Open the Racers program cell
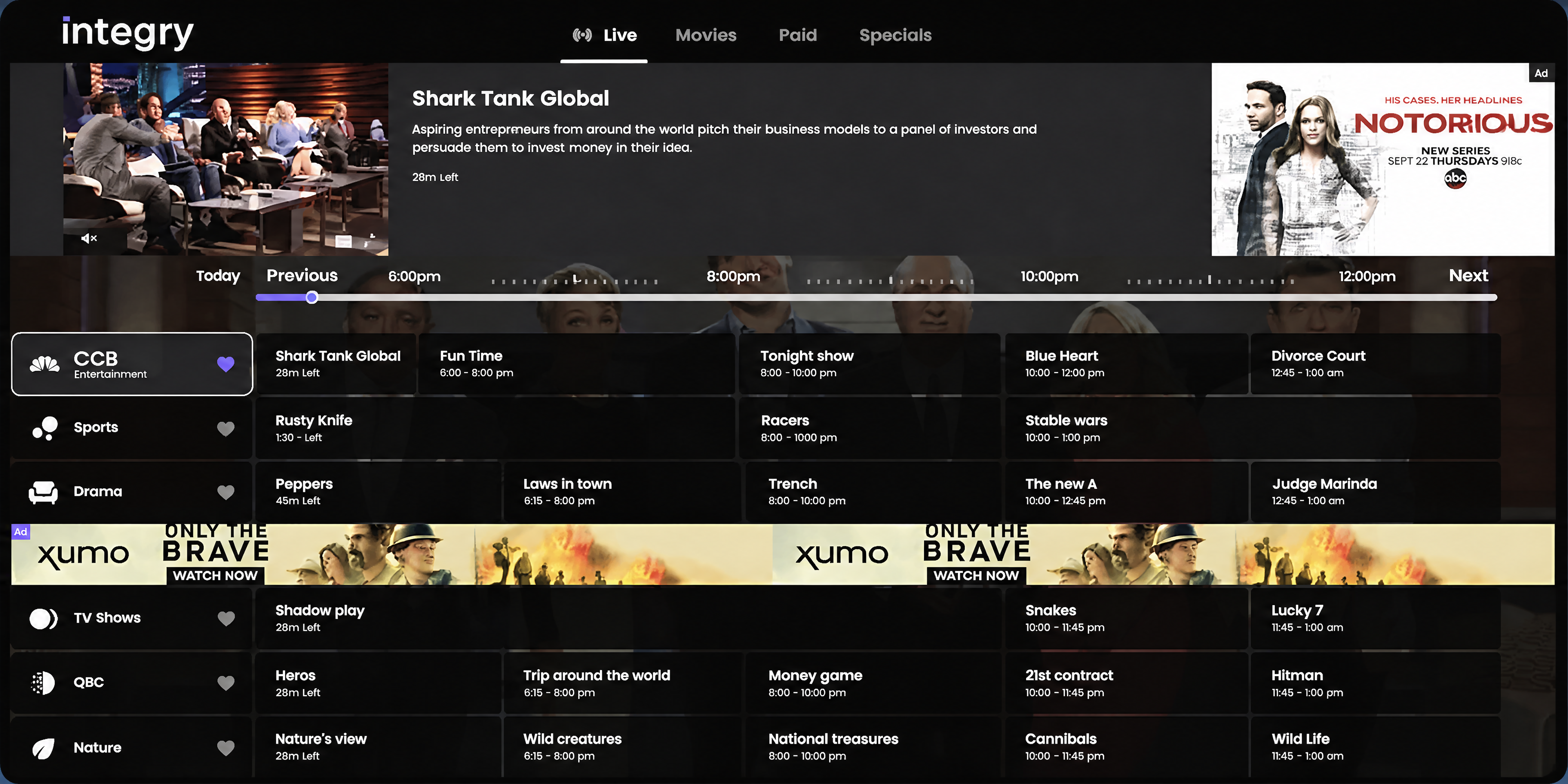Image resolution: width=1568 pixels, height=784 pixels. coord(870,428)
